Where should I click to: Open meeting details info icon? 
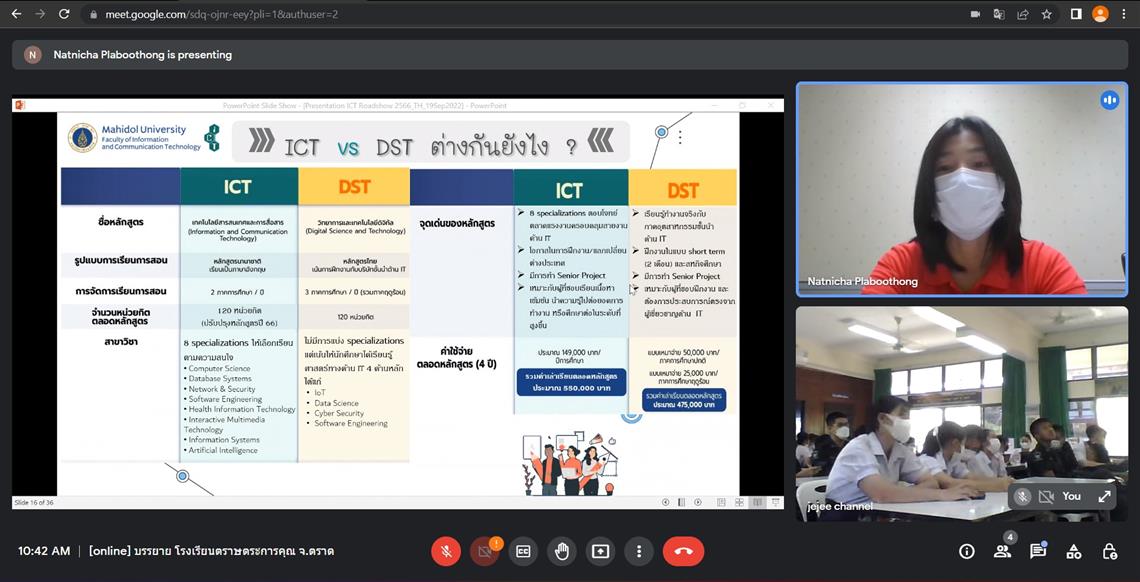pos(966,551)
